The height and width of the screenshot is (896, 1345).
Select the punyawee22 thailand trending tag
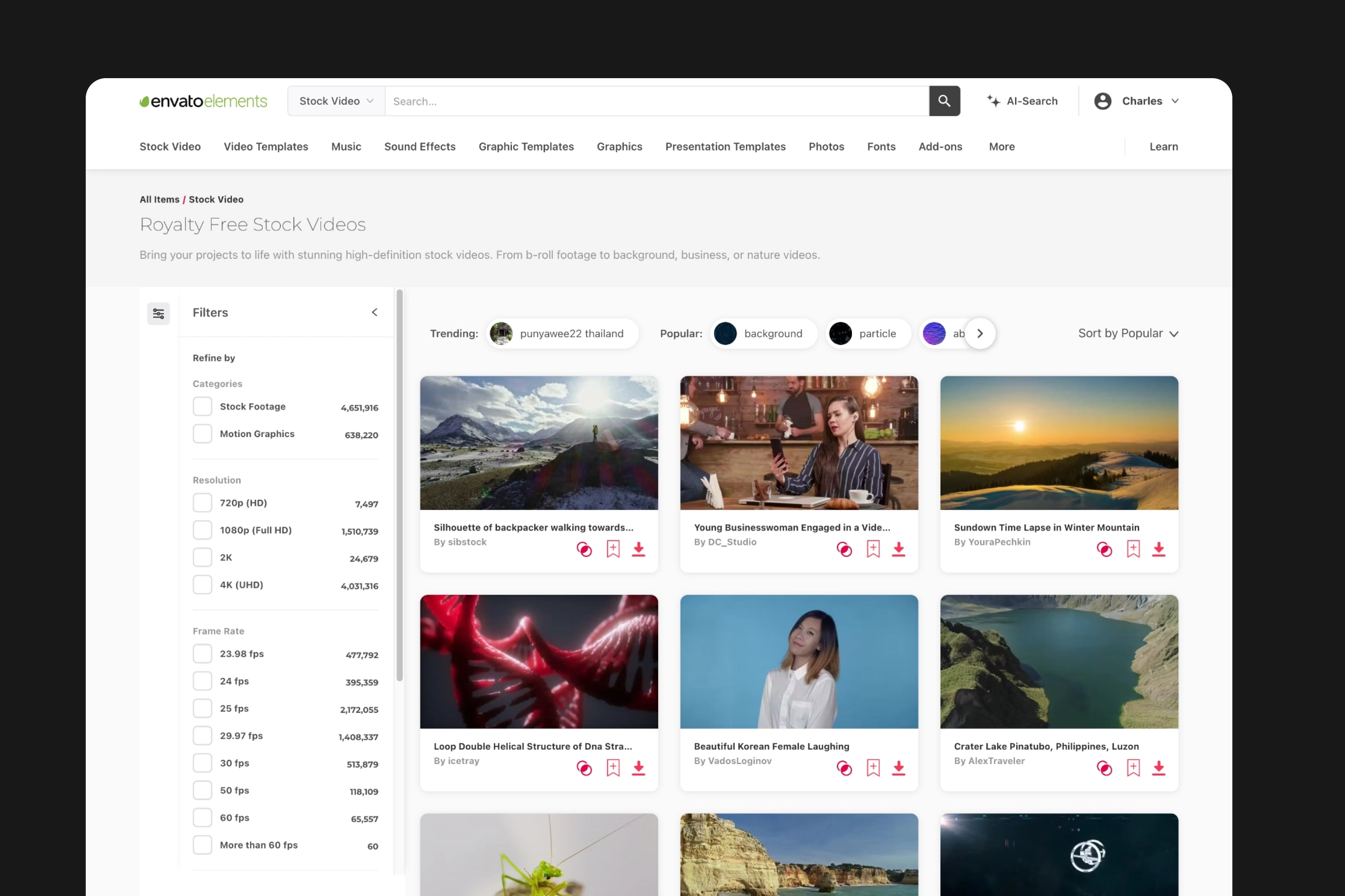[x=562, y=334]
